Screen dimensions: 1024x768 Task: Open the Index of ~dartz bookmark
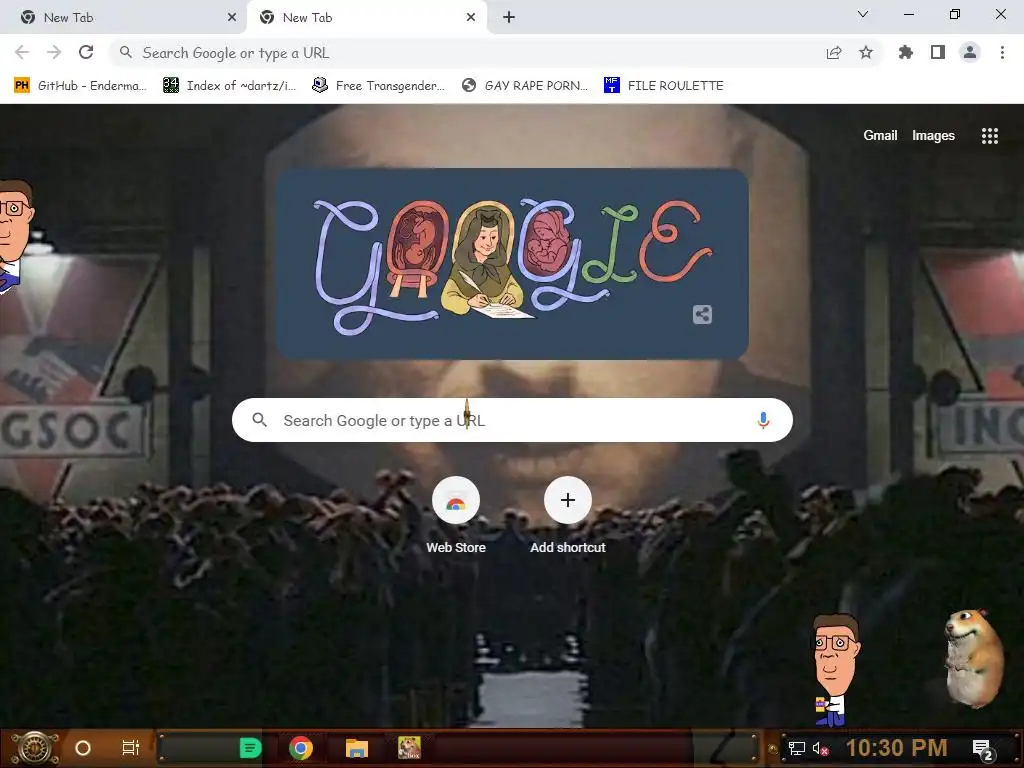(229, 86)
